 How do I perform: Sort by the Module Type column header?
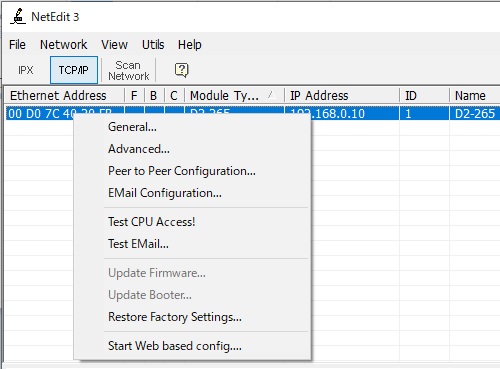(234, 96)
